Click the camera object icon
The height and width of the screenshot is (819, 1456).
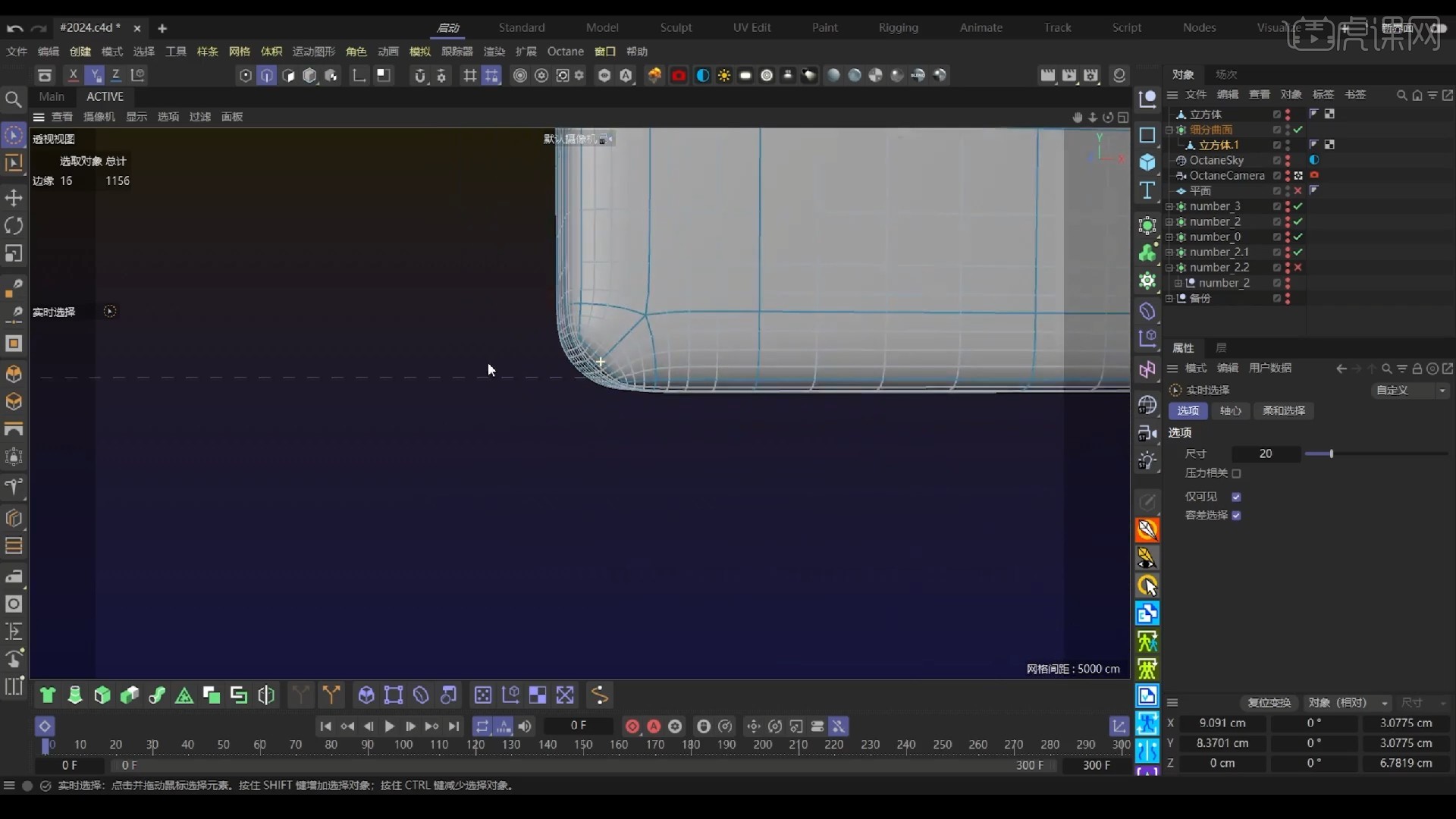coord(1147,433)
